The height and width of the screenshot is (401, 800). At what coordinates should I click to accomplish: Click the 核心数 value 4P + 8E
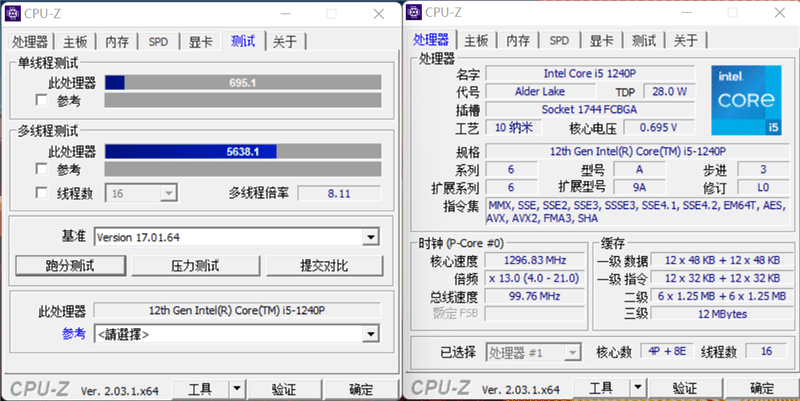click(x=667, y=351)
